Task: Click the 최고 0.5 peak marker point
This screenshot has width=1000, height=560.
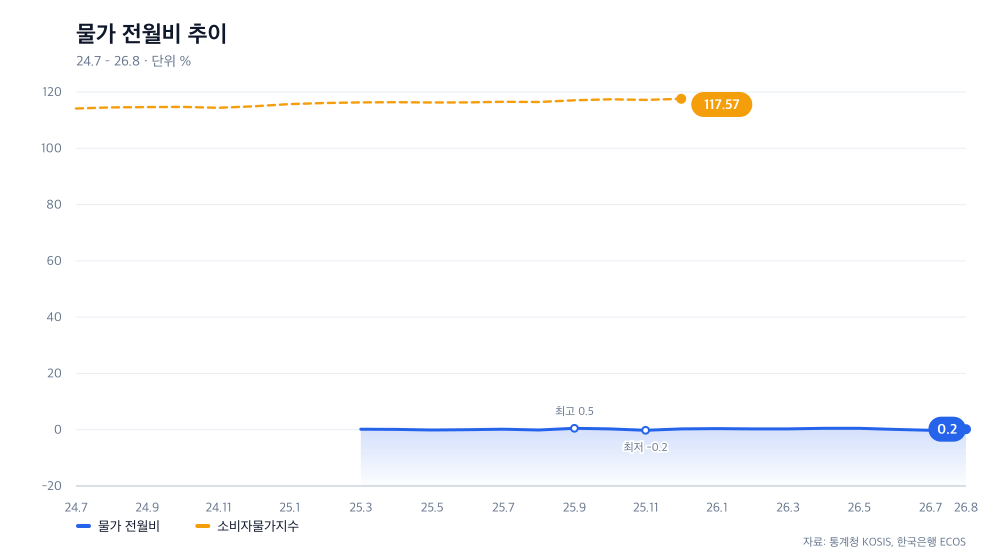Action: click(x=574, y=429)
